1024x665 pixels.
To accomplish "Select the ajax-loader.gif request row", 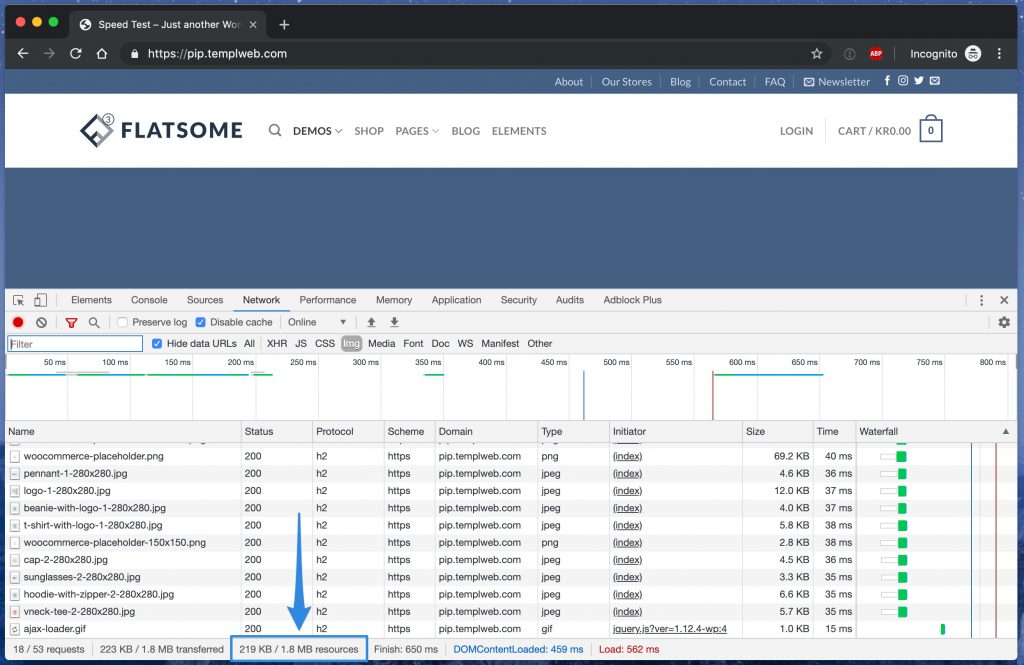I will [x=511, y=629].
